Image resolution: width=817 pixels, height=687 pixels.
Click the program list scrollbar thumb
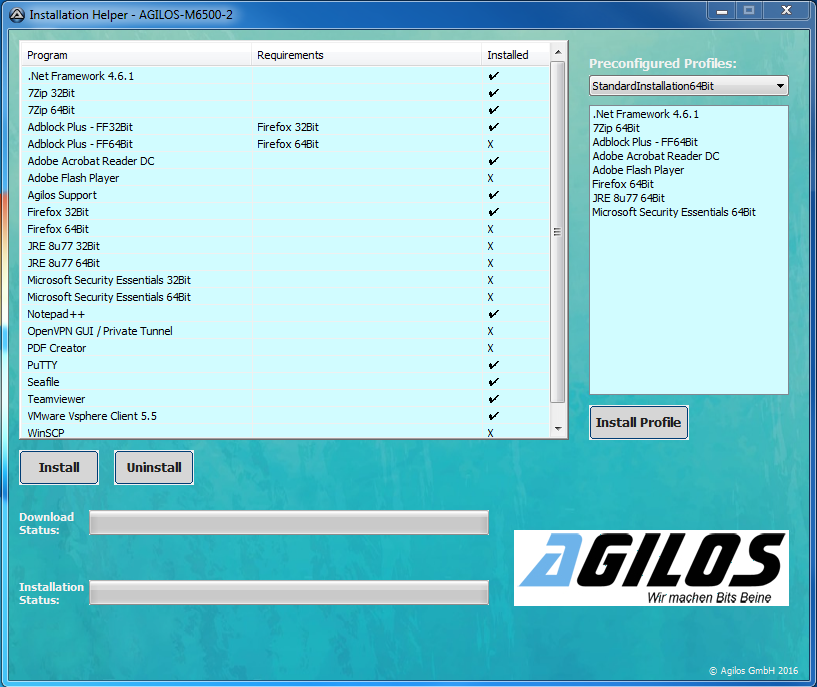558,232
